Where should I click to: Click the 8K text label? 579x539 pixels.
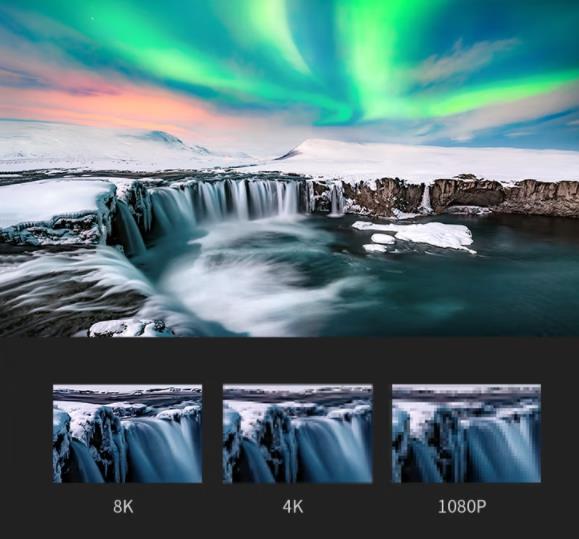click(123, 507)
